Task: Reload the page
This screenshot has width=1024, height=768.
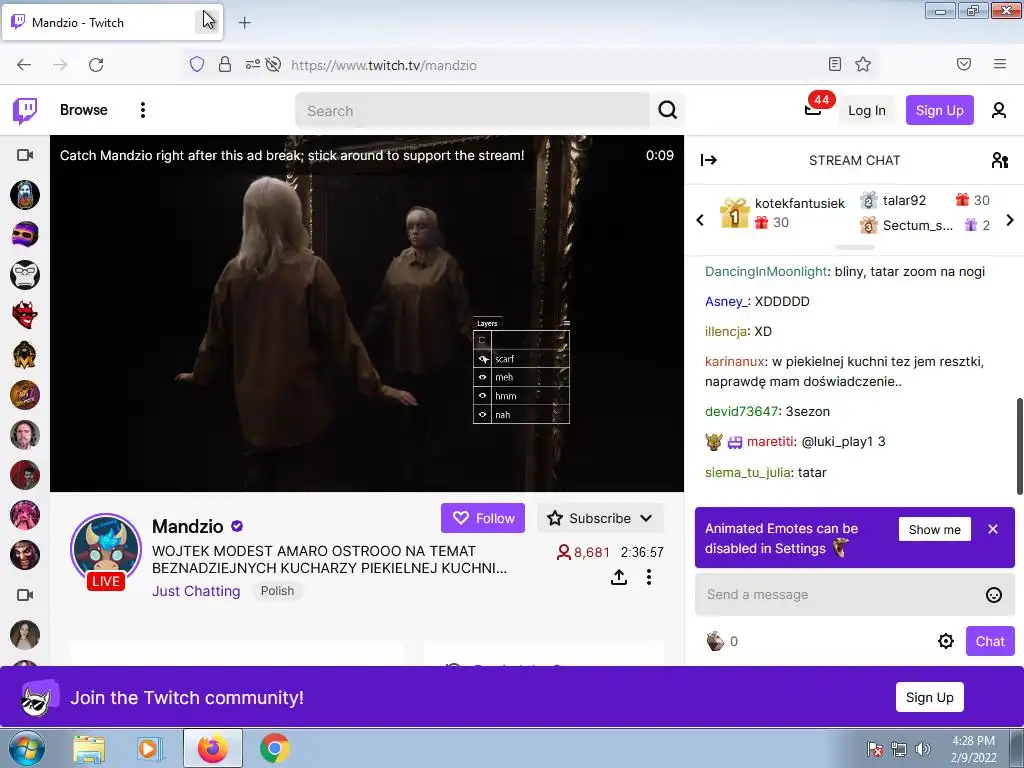Action: pyautogui.click(x=96, y=64)
